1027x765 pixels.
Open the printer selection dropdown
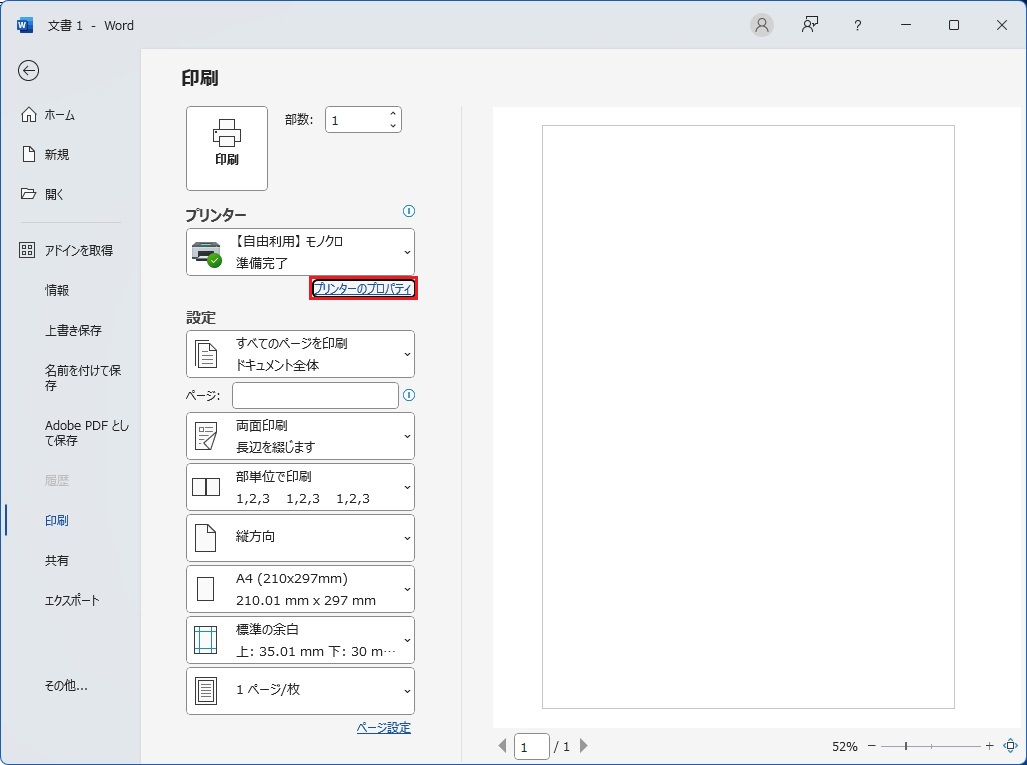pyautogui.click(x=300, y=252)
